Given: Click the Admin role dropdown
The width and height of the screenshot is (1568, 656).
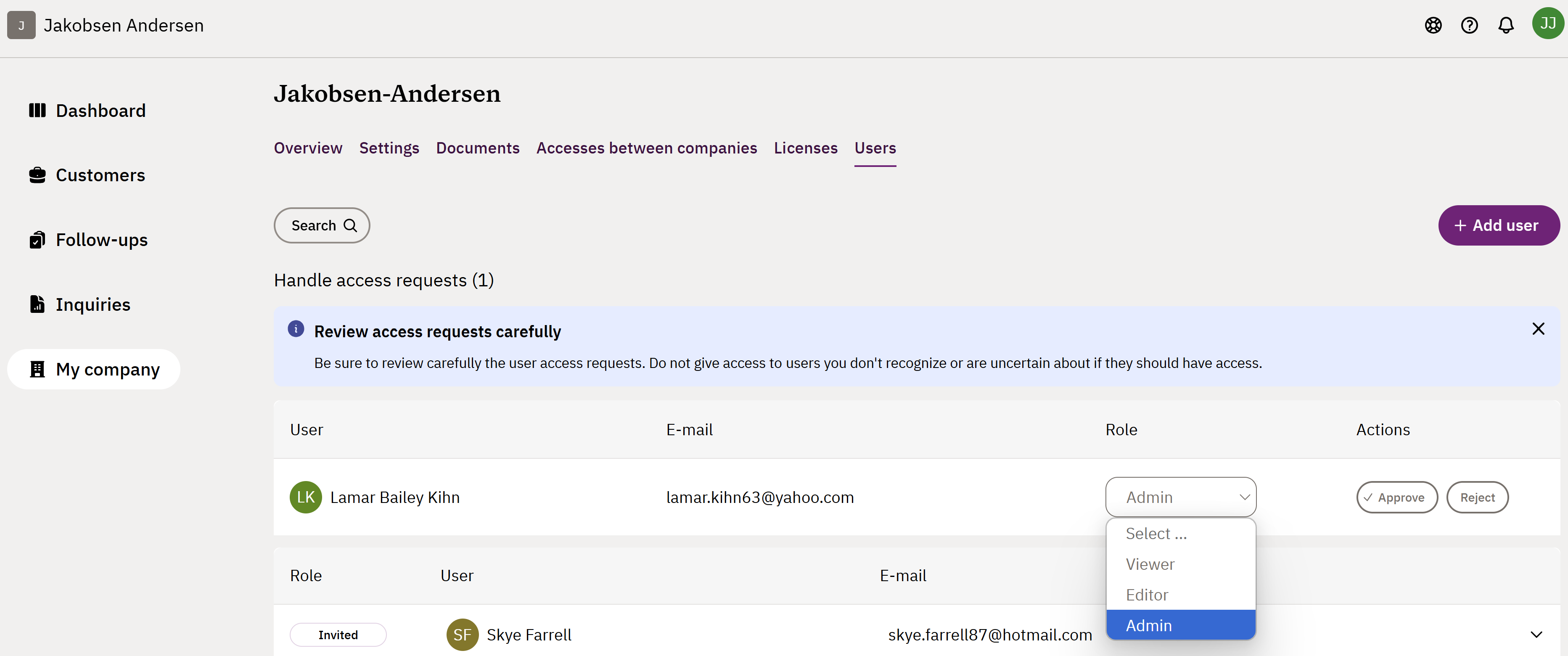Looking at the screenshot, I should [1180, 497].
